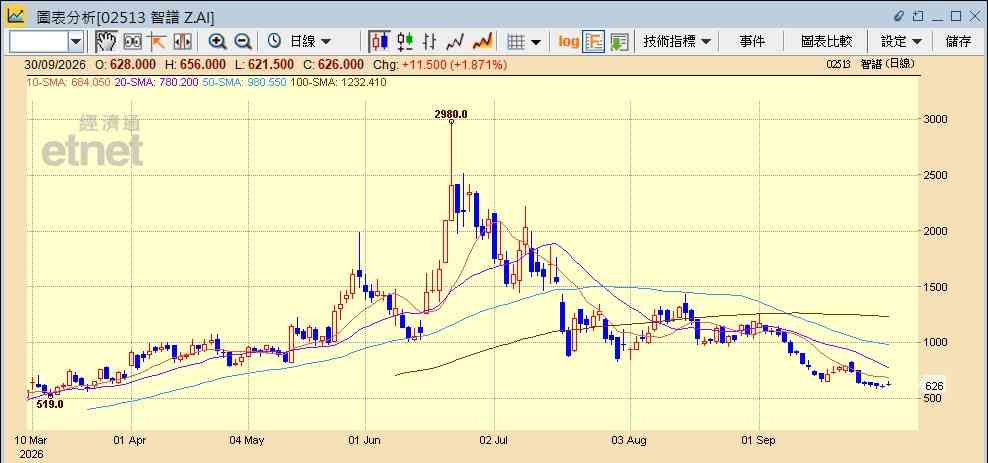This screenshot has height=463, width=988.
Task: Open the grid options dropdown arrow
Action: (x=536, y=42)
